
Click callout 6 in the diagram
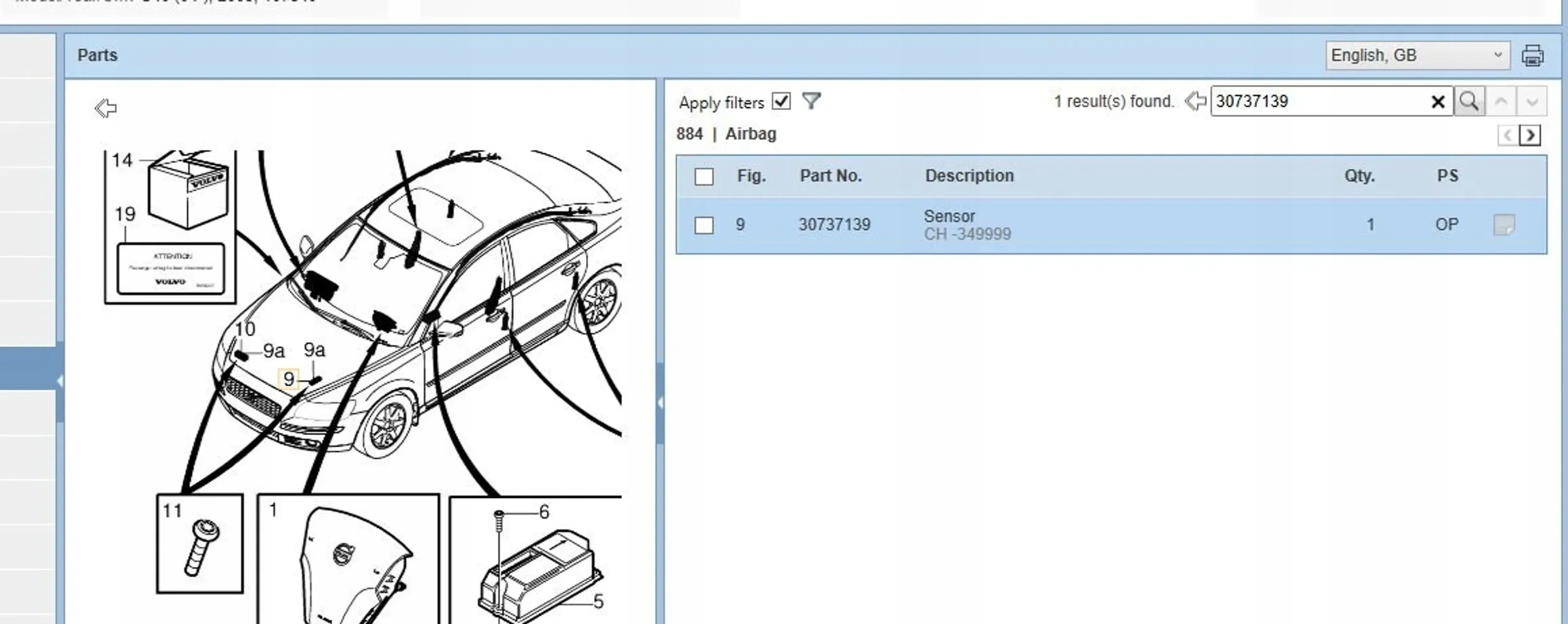coord(544,512)
